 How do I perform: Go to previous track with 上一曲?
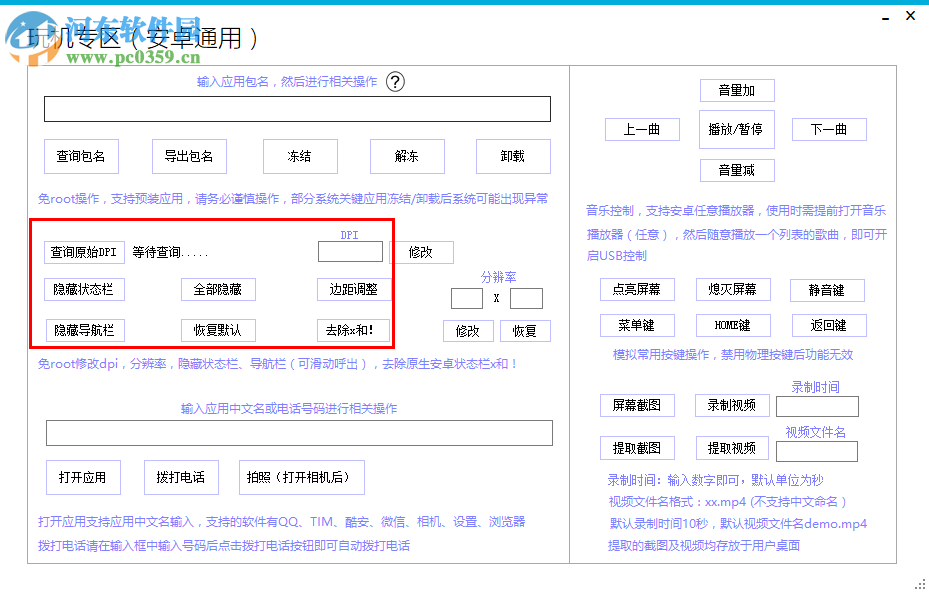(x=642, y=130)
